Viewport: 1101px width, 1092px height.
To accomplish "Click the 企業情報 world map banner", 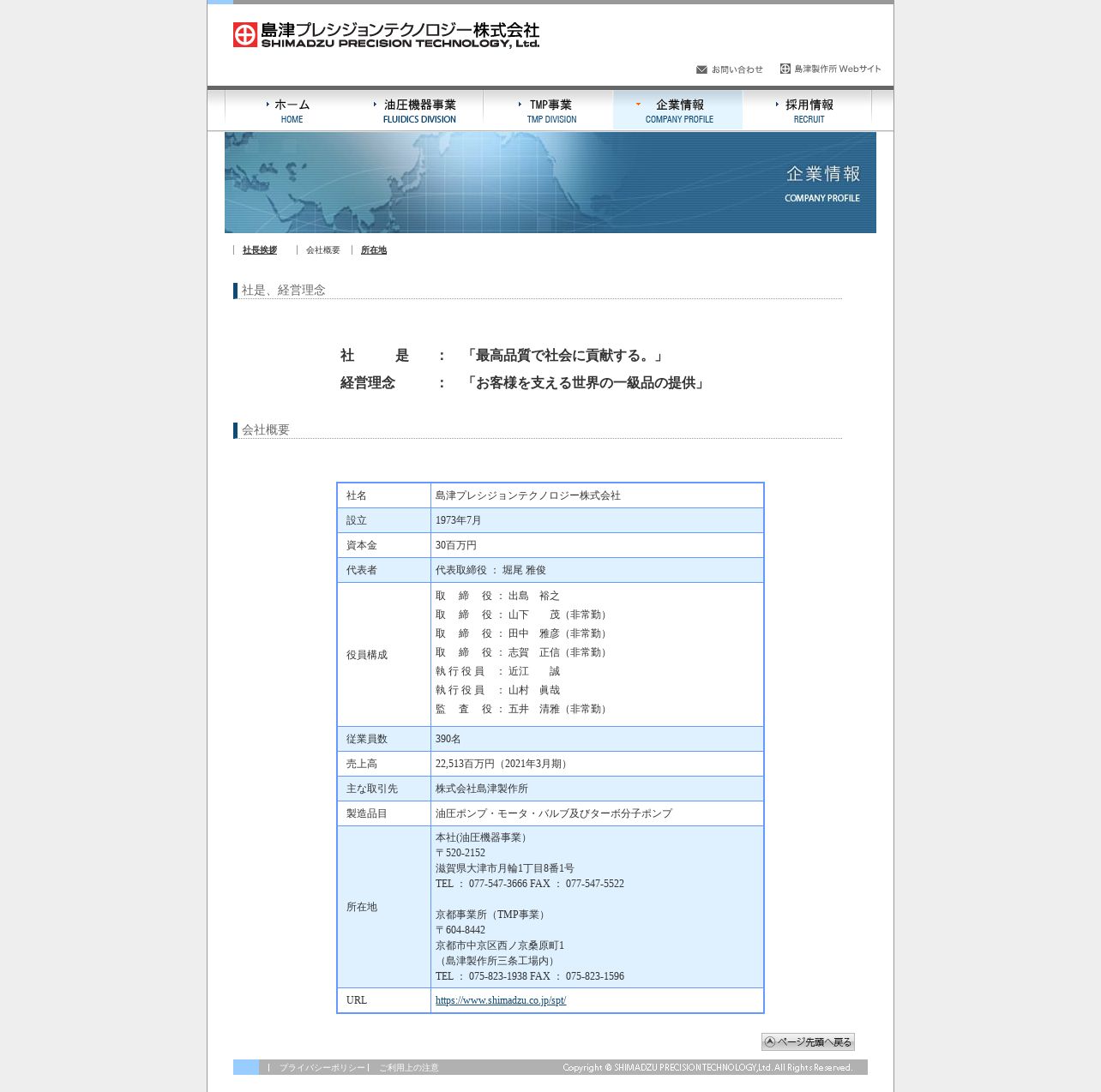I will (550, 183).
